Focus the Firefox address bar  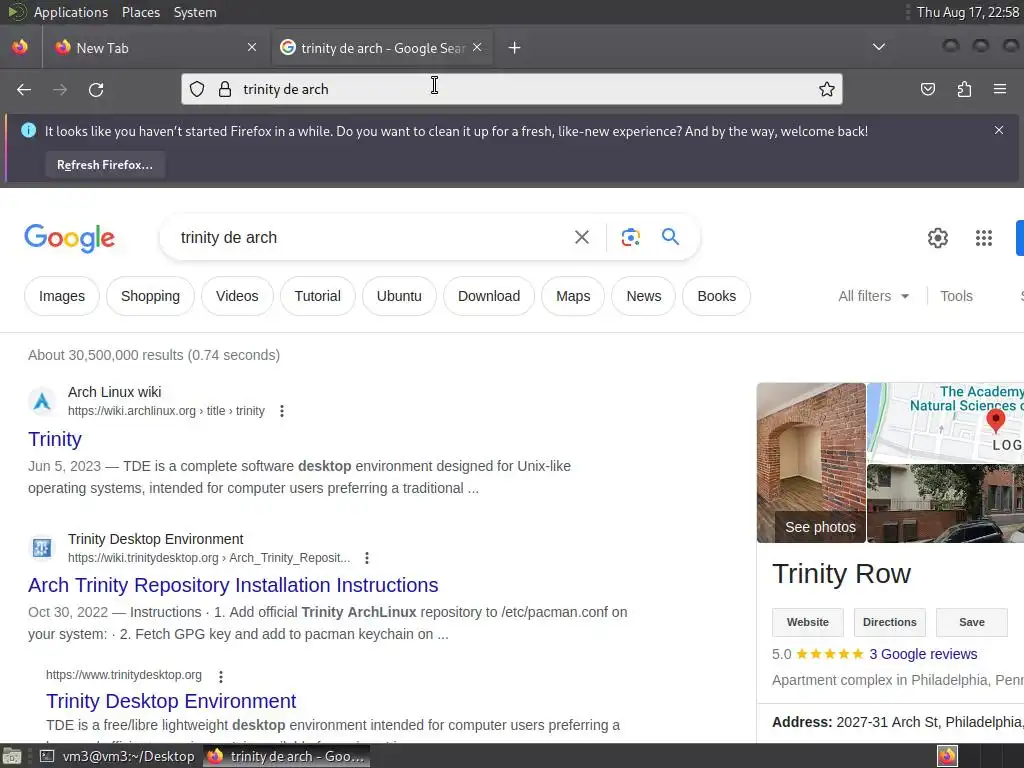[511, 89]
